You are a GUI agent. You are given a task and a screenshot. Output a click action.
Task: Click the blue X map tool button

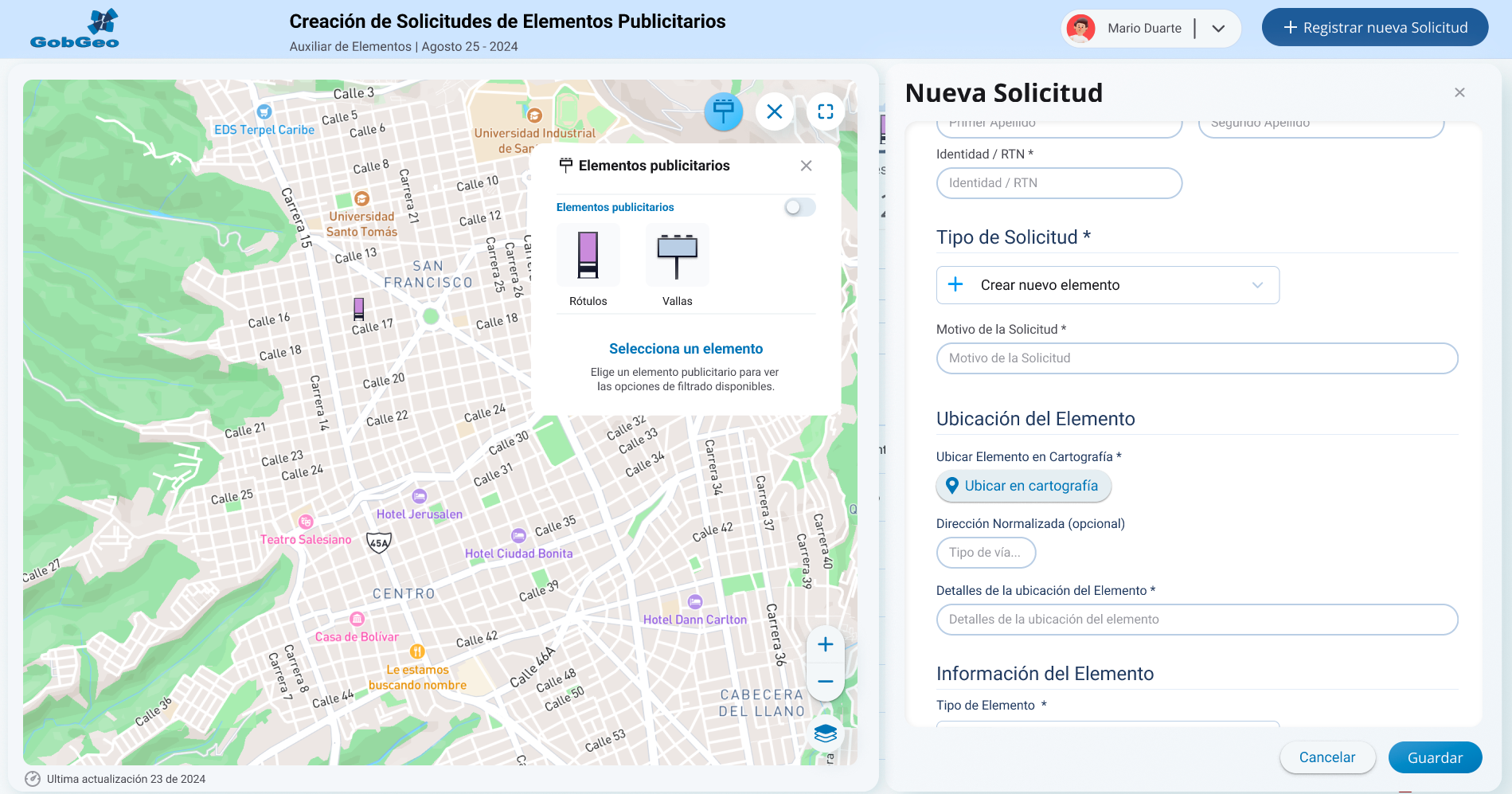(x=774, y=111)
